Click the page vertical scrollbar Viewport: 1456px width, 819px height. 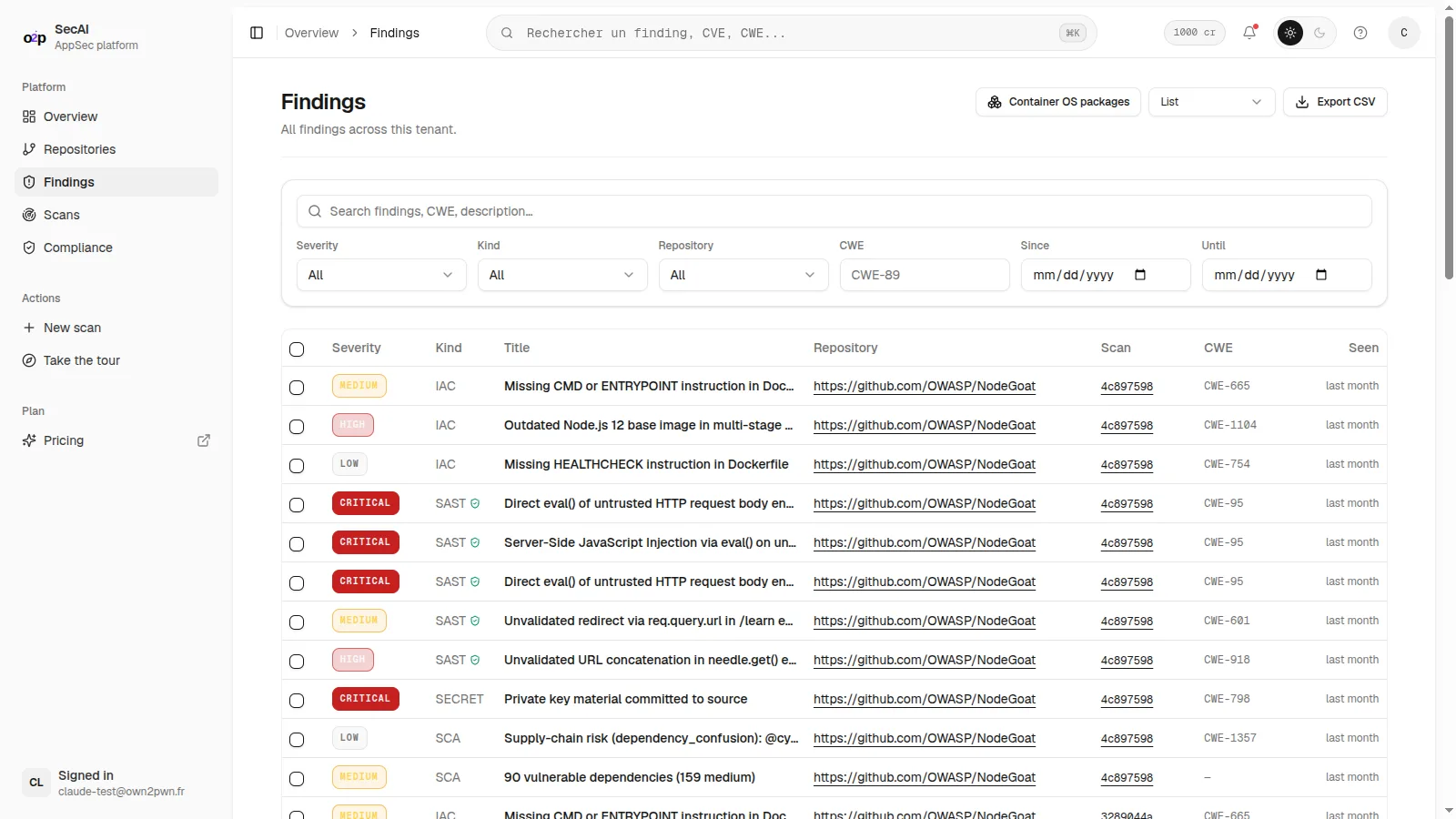(1449, 146)
